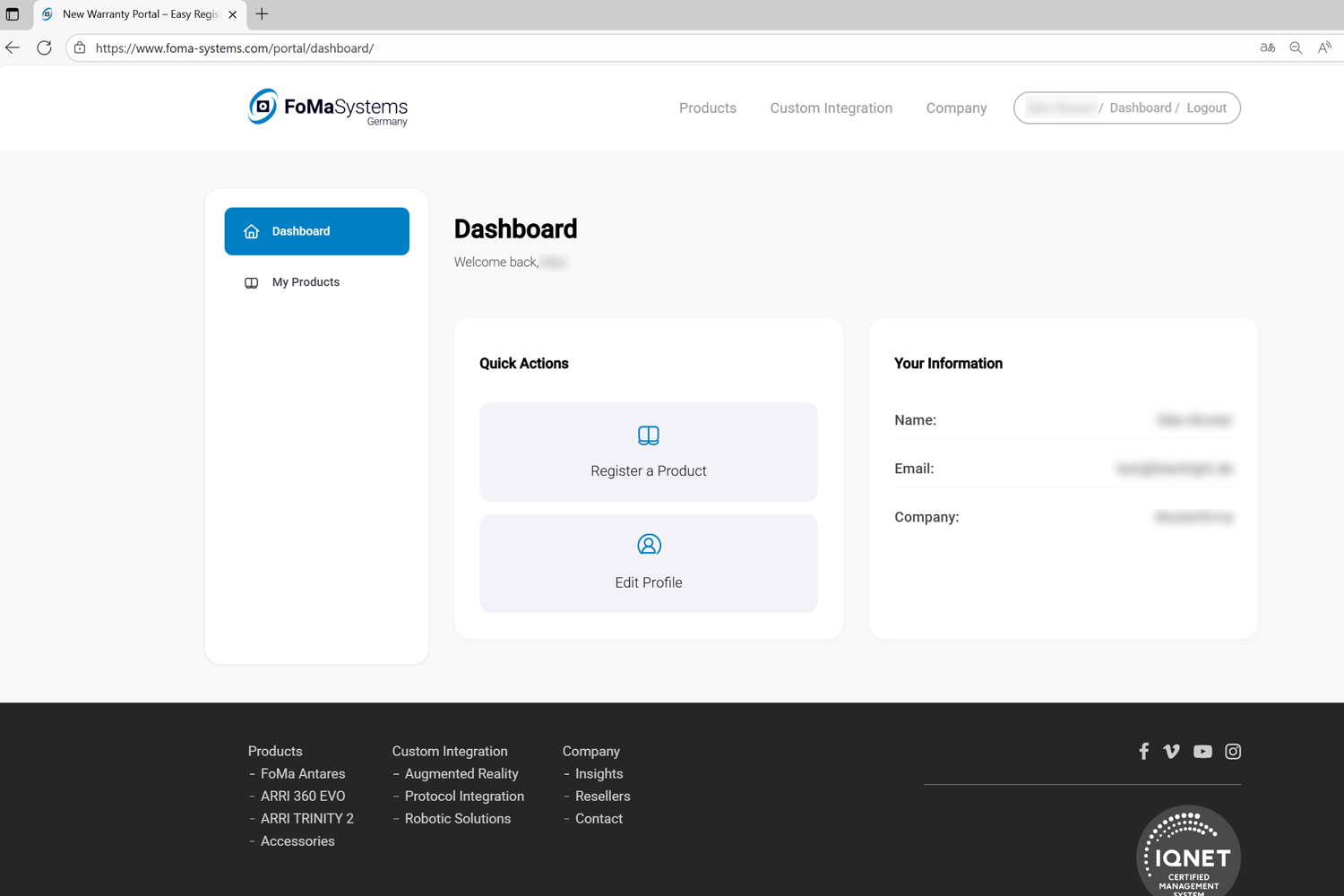Click the browser zoom magnifier icon
This screenshot has width=1344, height=896.
1296,47
